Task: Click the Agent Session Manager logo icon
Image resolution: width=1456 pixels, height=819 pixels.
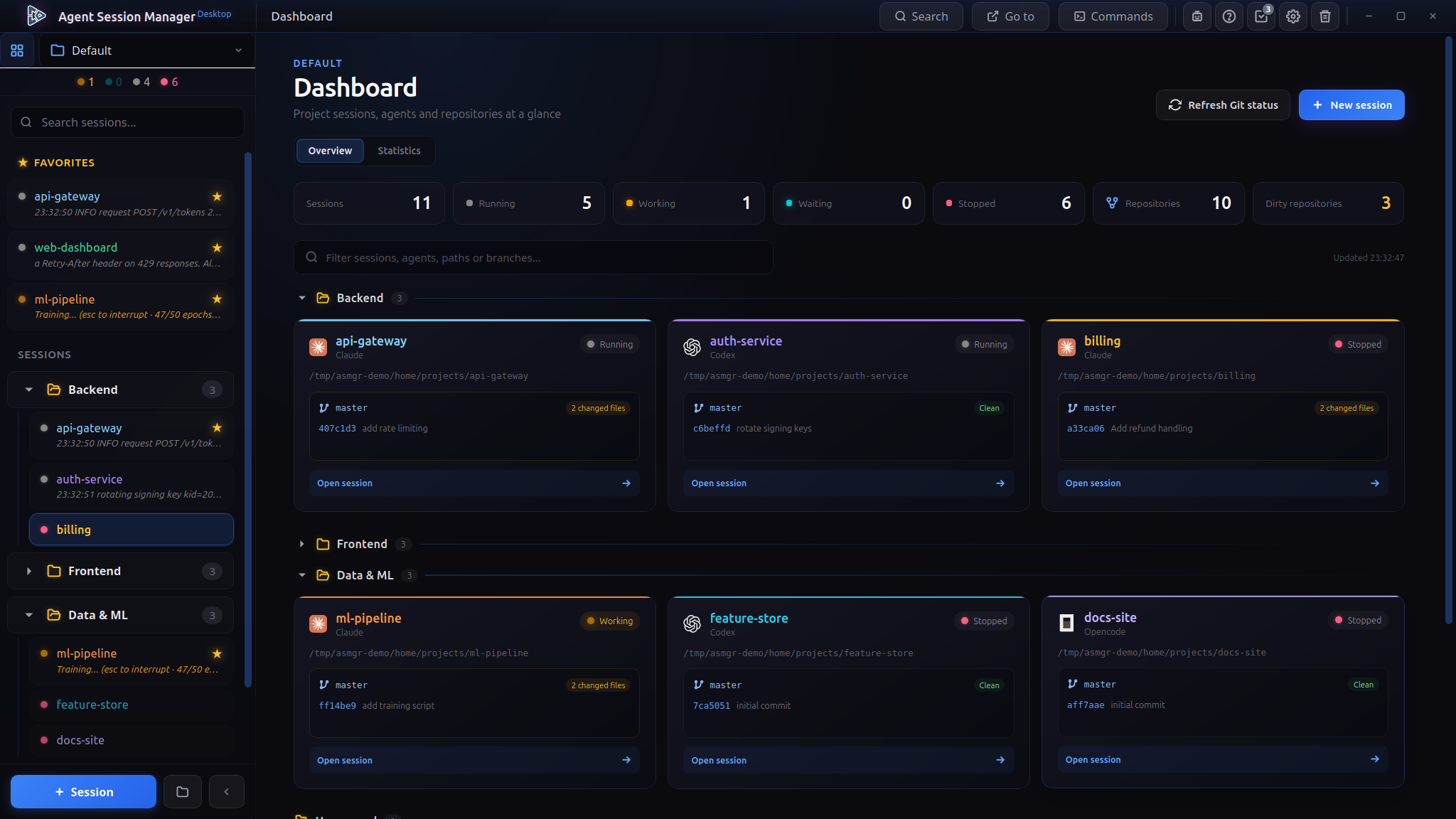Action: 36,16
